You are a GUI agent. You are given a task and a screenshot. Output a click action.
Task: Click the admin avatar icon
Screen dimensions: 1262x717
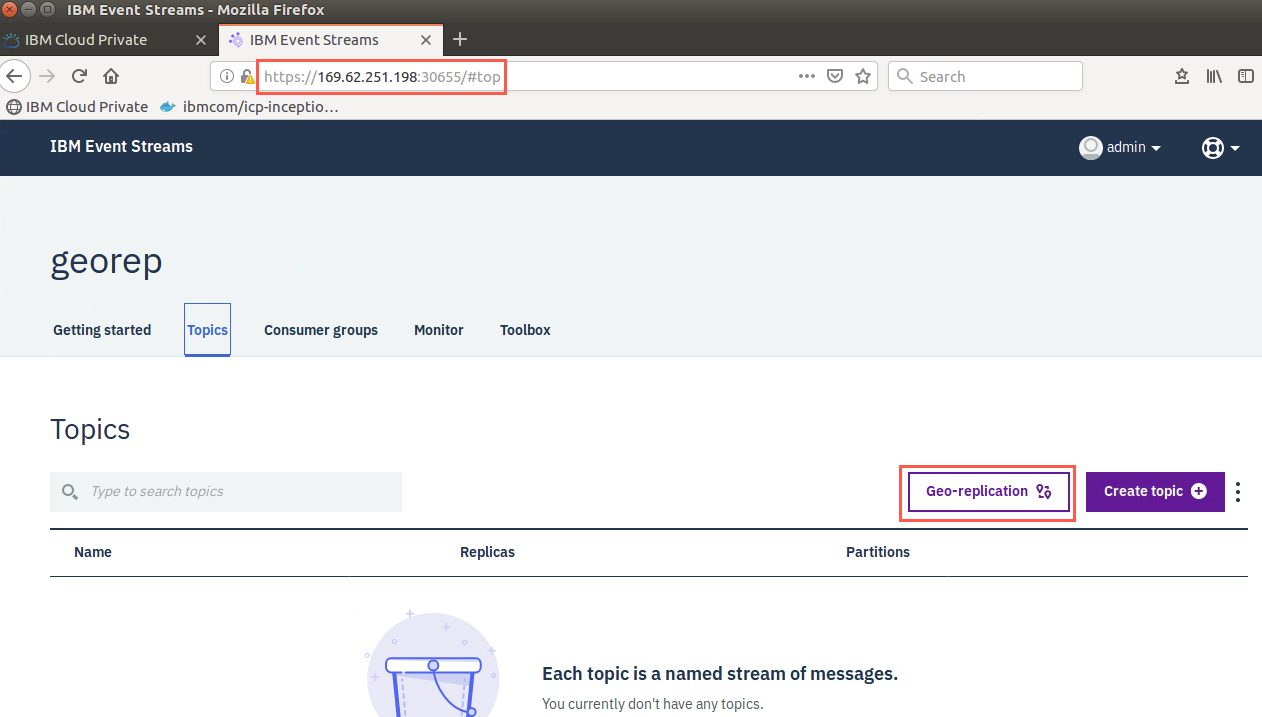[x=1090, y=147]
